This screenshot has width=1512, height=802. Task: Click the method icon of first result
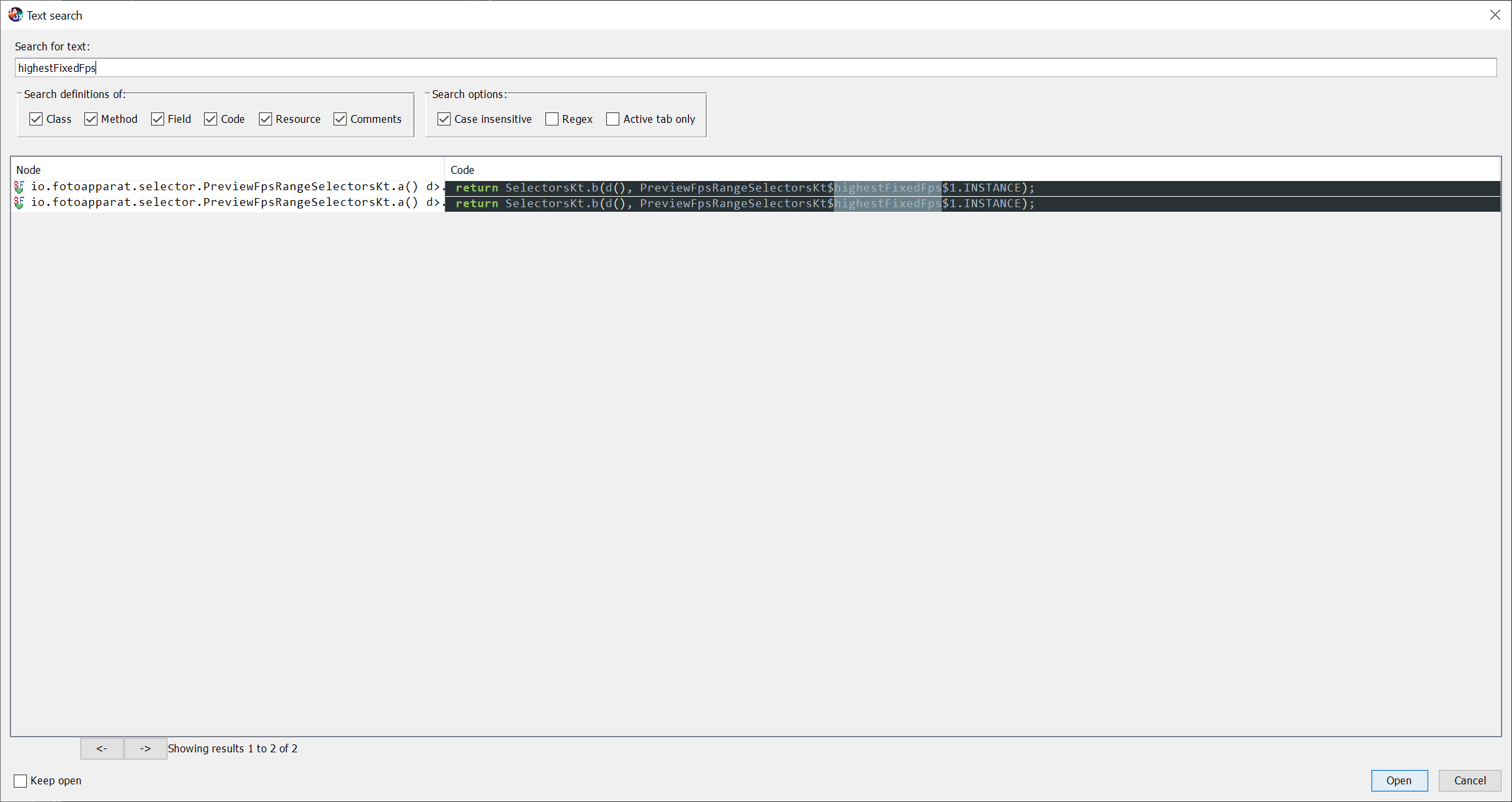point(19,187)
